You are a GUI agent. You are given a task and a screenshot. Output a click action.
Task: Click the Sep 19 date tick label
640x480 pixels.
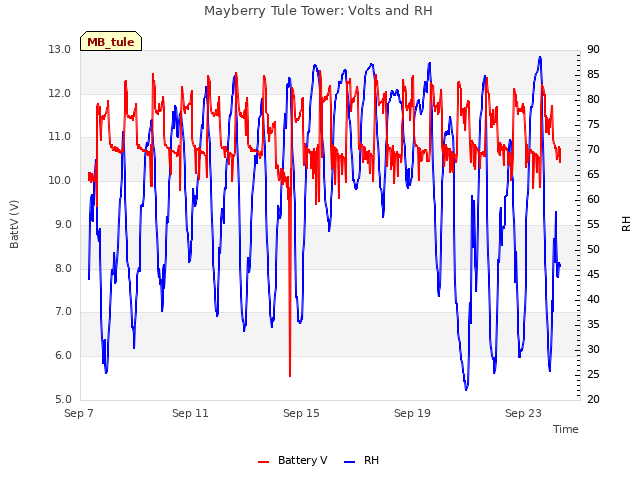coord(412,413)
